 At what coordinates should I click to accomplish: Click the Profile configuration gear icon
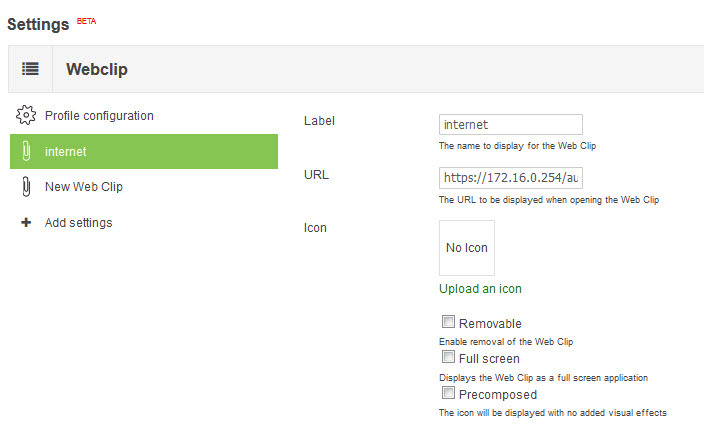pyautogui.click(x=26, y=115)
